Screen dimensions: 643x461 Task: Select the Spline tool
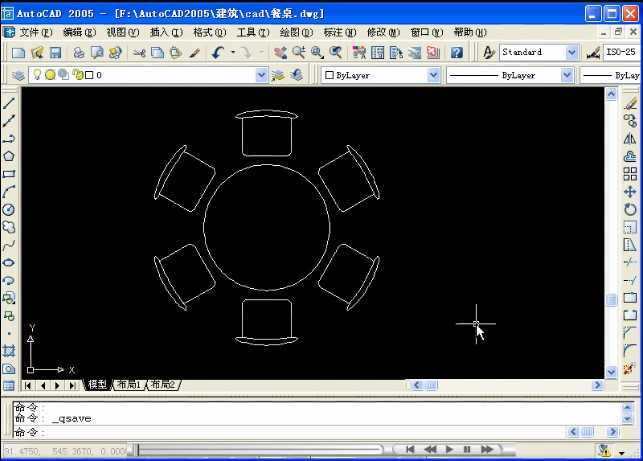[x=9, y=245]
